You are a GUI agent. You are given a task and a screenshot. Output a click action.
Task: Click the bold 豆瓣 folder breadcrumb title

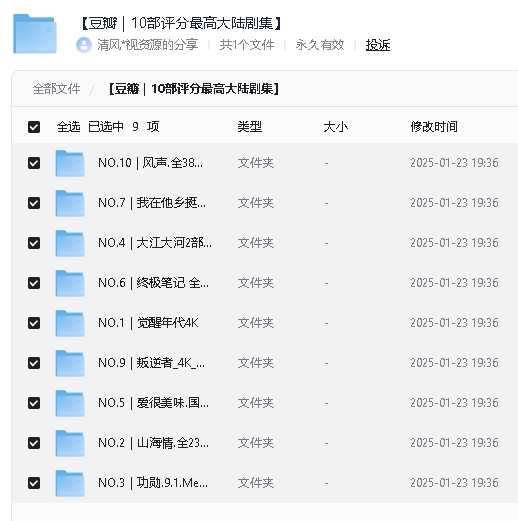pos(194,89)
